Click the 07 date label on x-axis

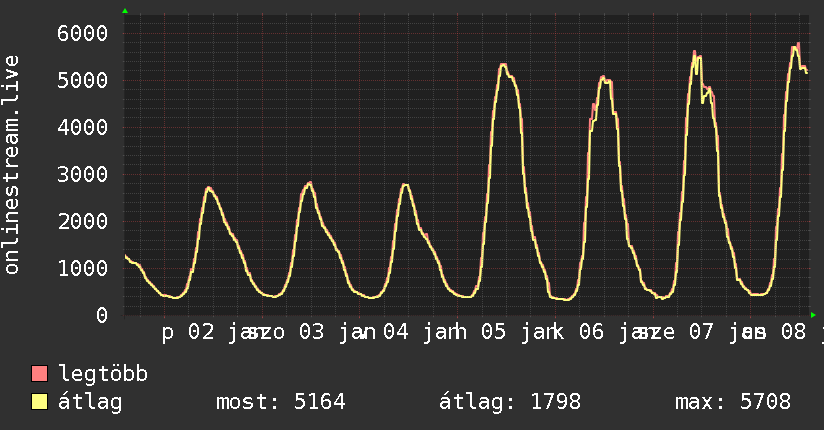[702, 332]
